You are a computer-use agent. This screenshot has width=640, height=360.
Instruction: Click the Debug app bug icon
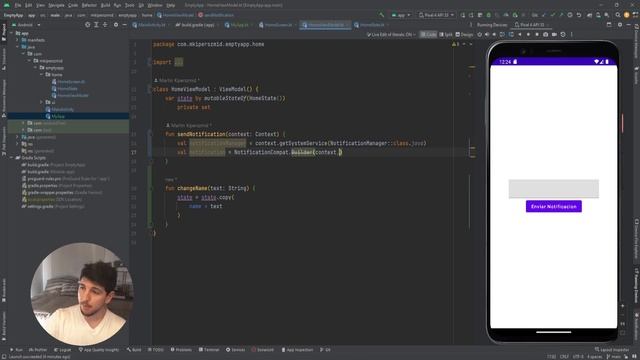click(x=489, y=15)
